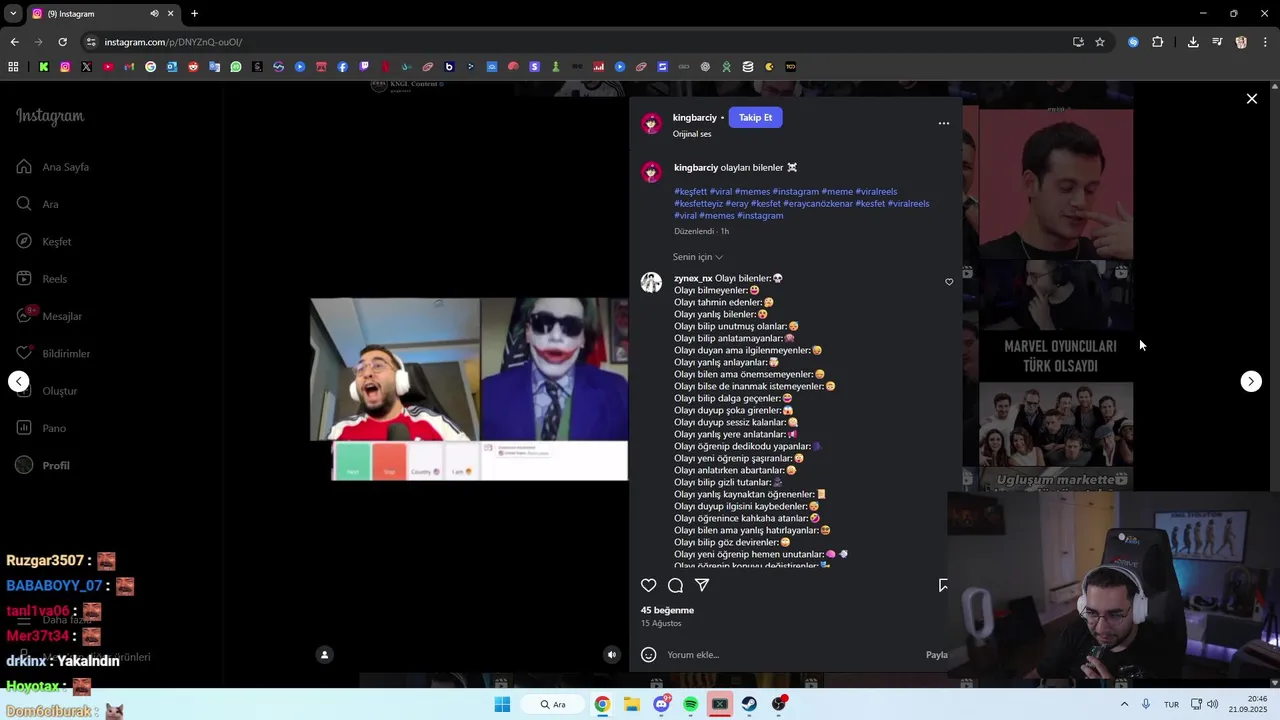Open the tab search dropdown arrow
The image size is (1280, 720).
coord(12,14)
